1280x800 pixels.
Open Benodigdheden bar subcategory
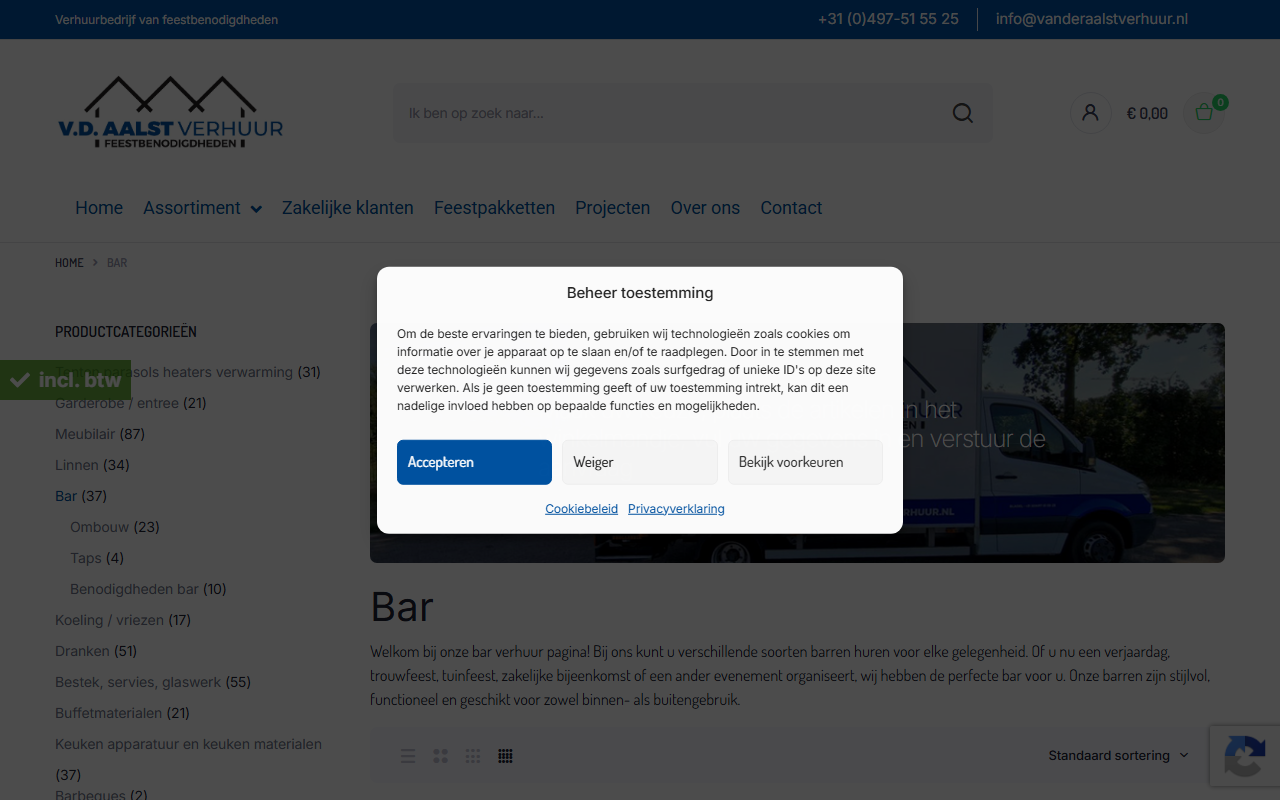134,589
